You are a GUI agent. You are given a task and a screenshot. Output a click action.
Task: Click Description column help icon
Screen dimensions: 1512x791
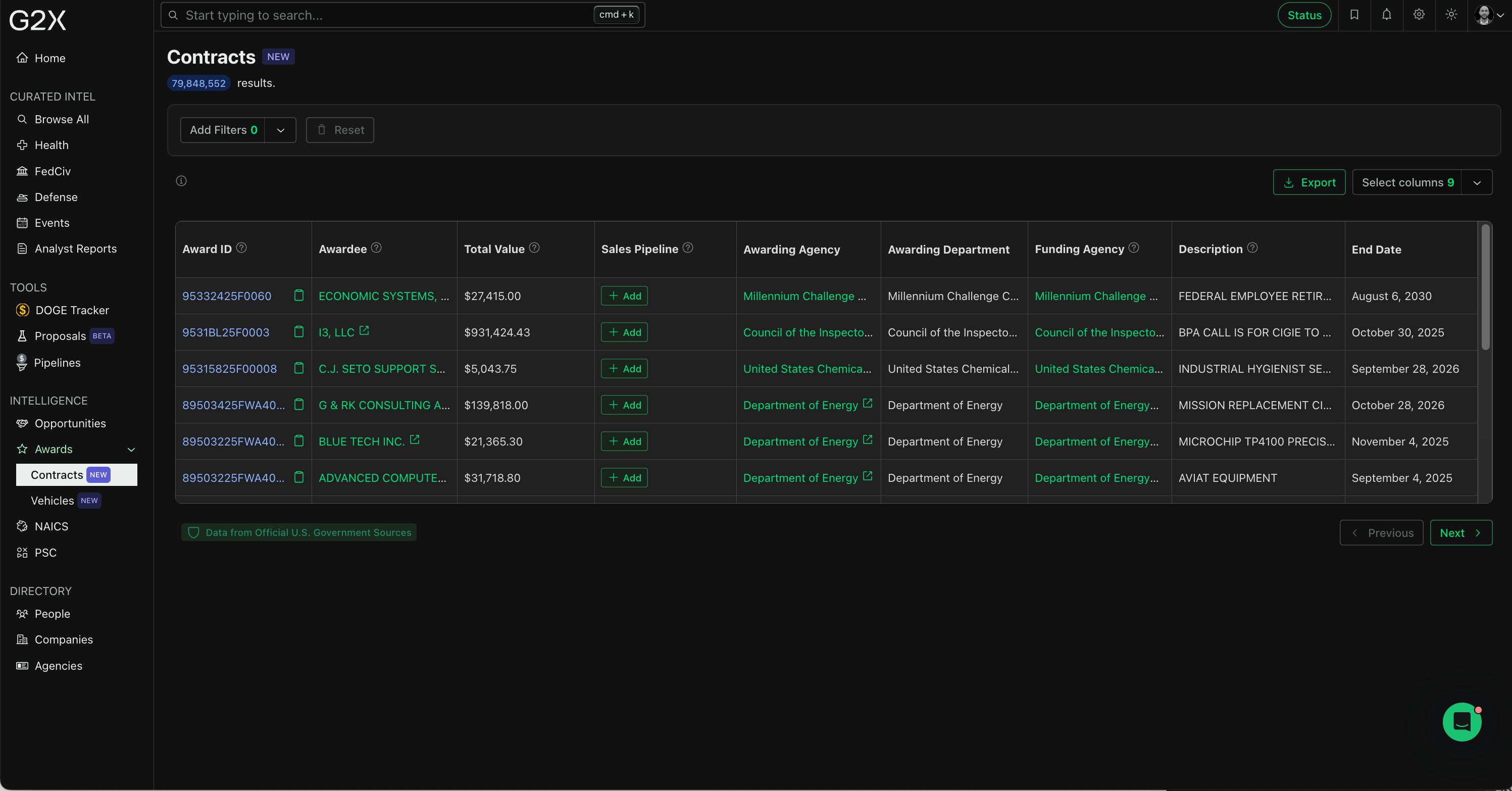click(x=1252, y=248)
